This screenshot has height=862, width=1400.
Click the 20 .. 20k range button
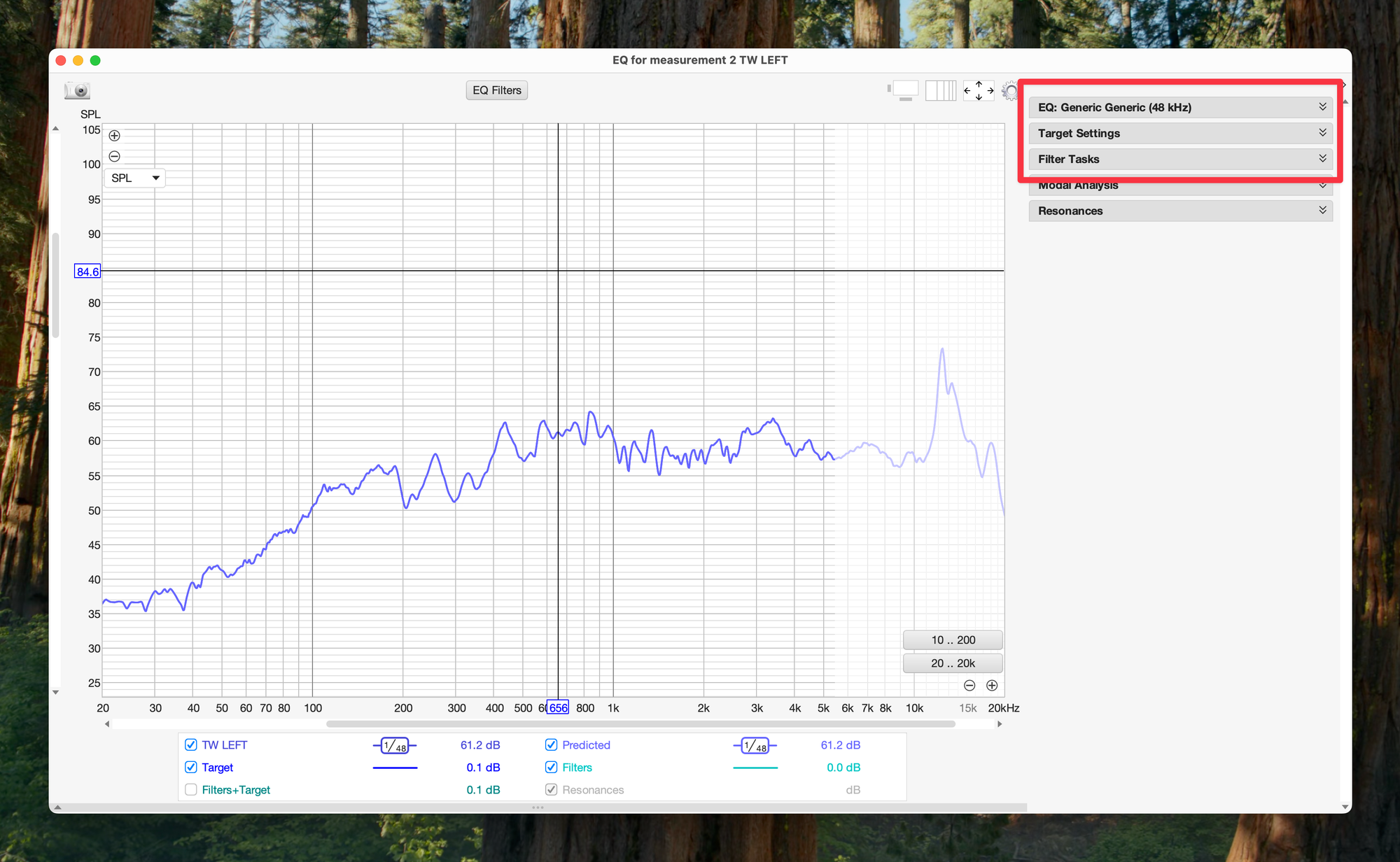[952, 663]
